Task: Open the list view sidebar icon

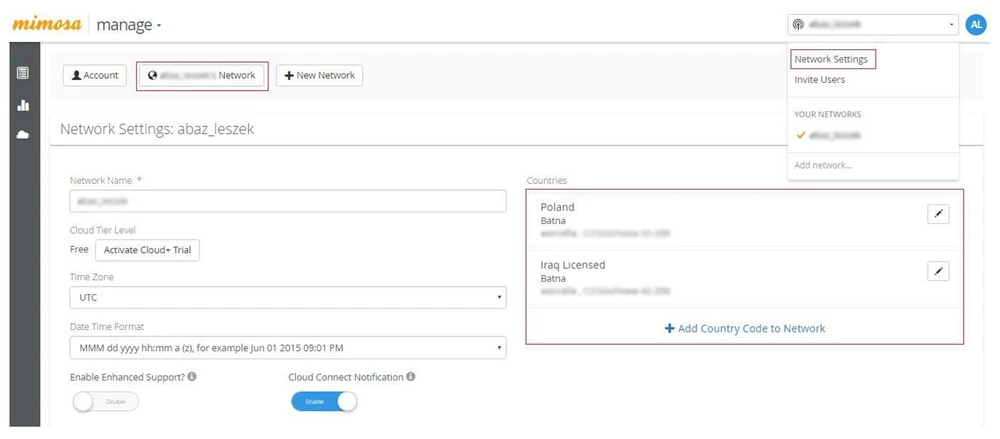Action: (x=22, y=73)
